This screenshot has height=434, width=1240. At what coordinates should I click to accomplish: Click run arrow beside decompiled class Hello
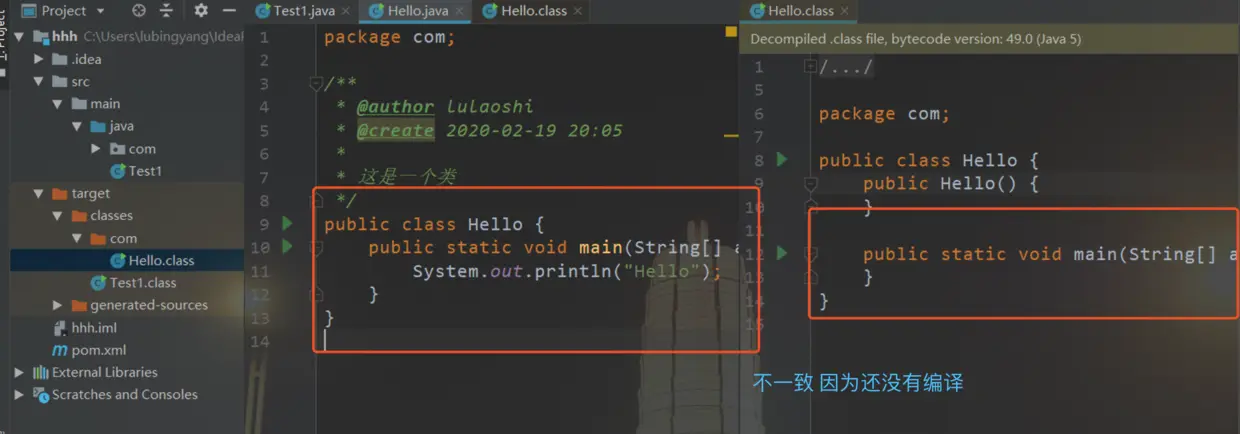(x=782, y=159)
